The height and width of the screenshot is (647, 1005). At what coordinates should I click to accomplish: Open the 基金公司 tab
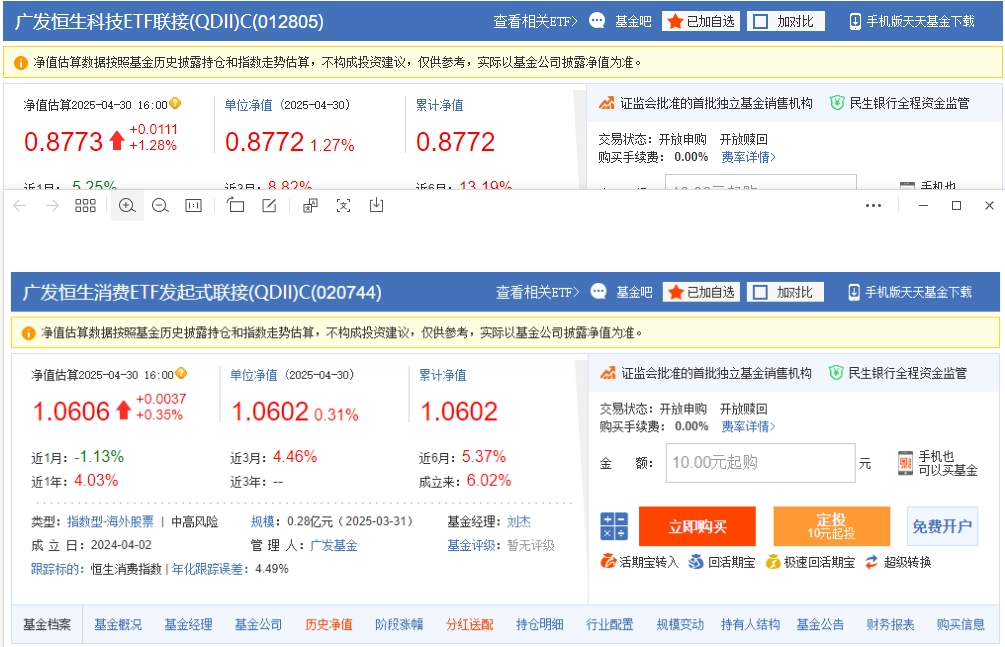pyautogui.click(x=258, y=625)
